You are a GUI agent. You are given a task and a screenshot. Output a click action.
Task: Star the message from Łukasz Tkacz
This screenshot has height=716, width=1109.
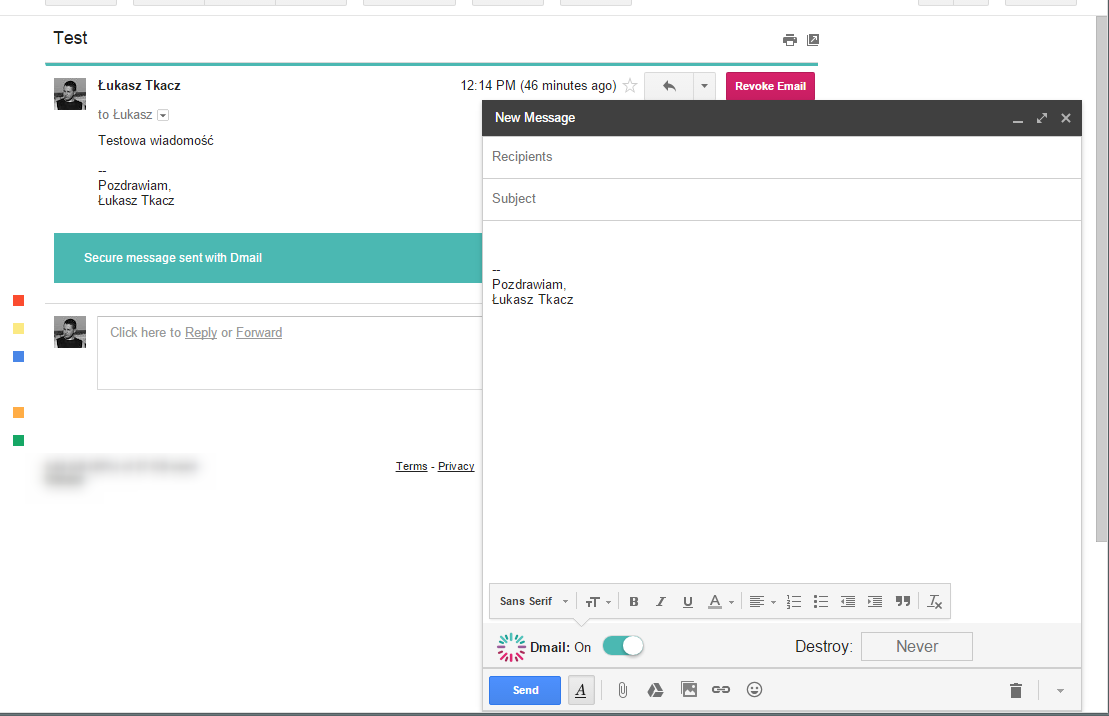click(630, 86)
